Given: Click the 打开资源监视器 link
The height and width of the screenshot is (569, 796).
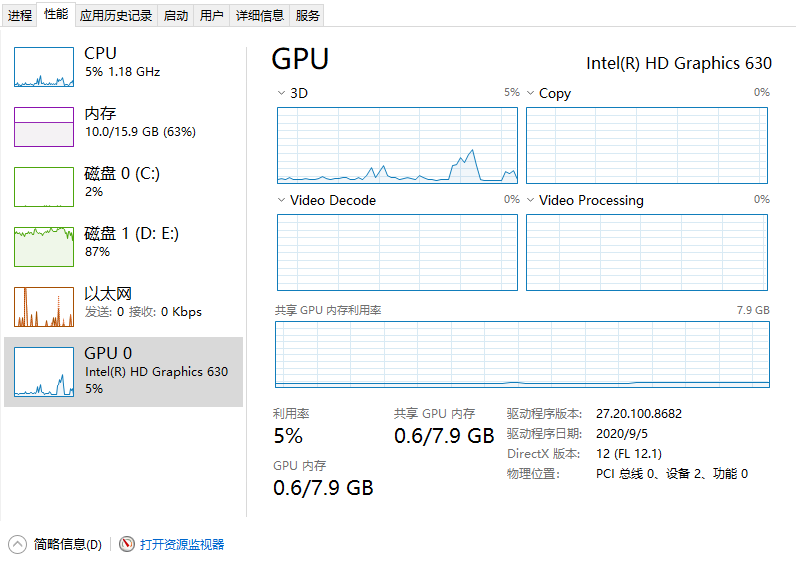Looking at the screenshot, I should [182, 545].
